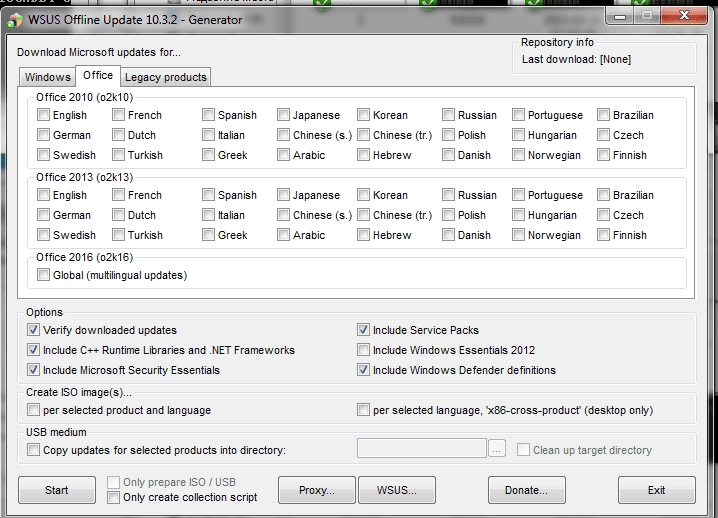This screenshot has height=518, width=718.
Task: Click the Exit button
Action: 657,490
